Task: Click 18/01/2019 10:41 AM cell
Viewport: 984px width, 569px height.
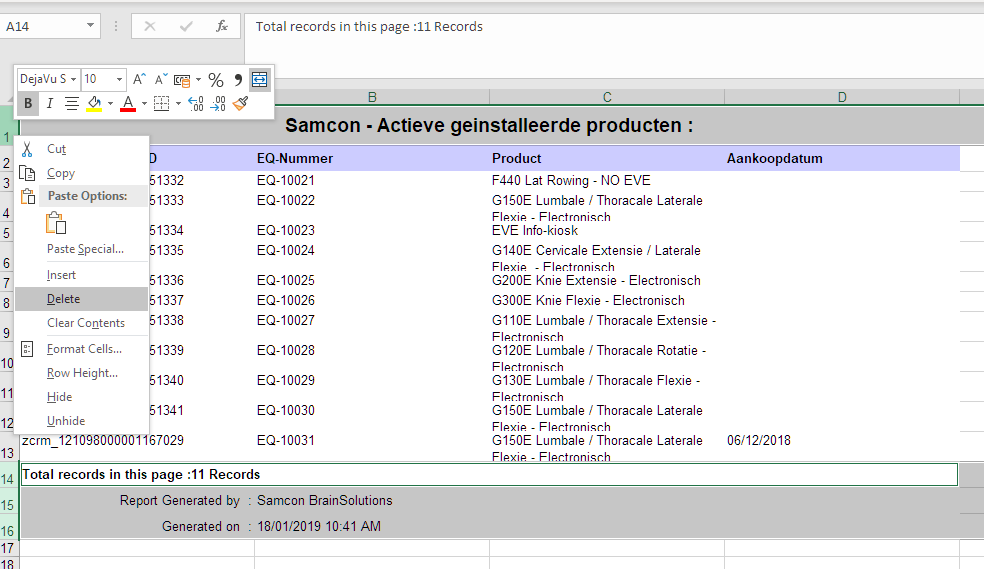Action: 319,526
